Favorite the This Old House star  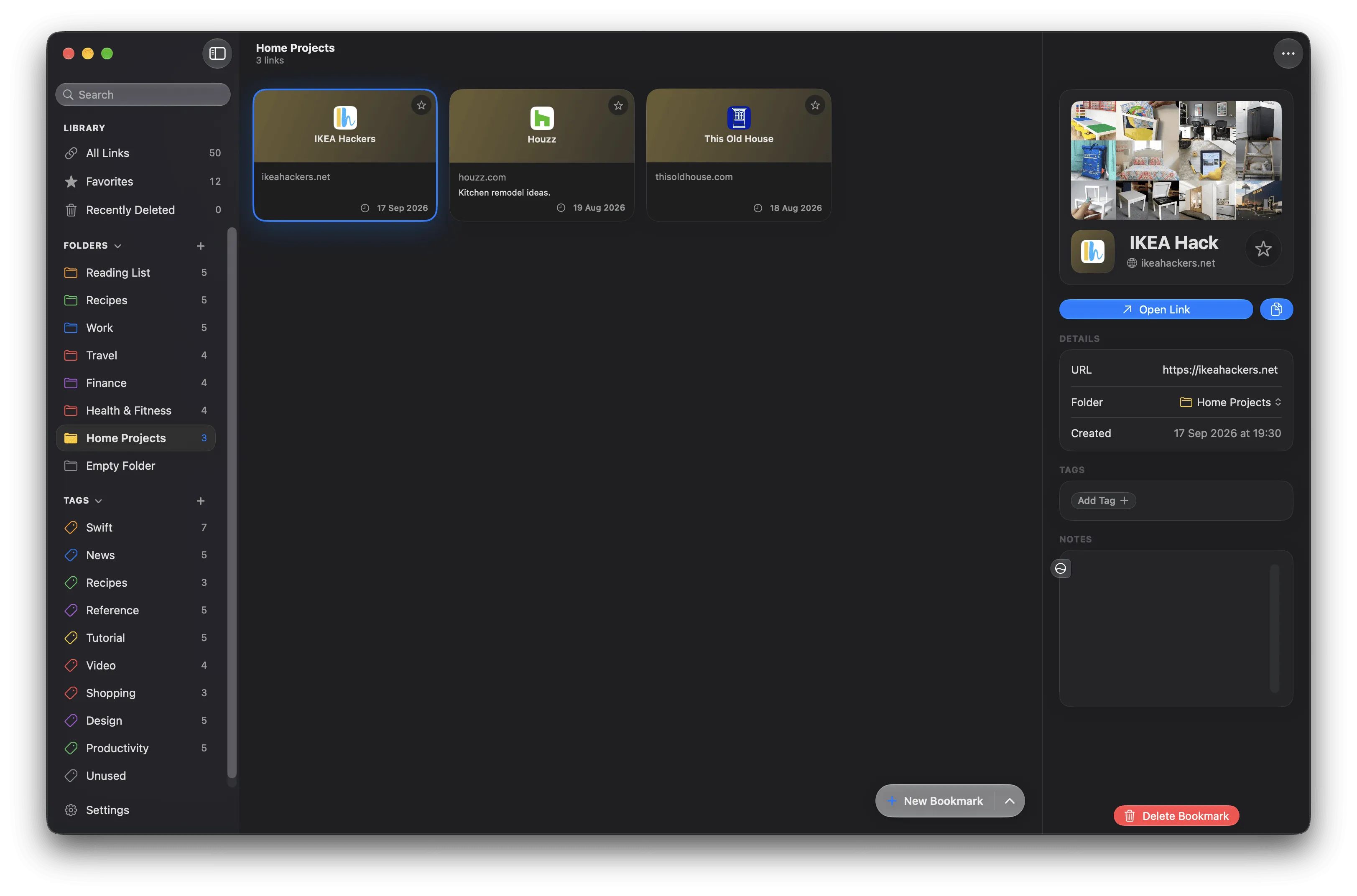815,105
